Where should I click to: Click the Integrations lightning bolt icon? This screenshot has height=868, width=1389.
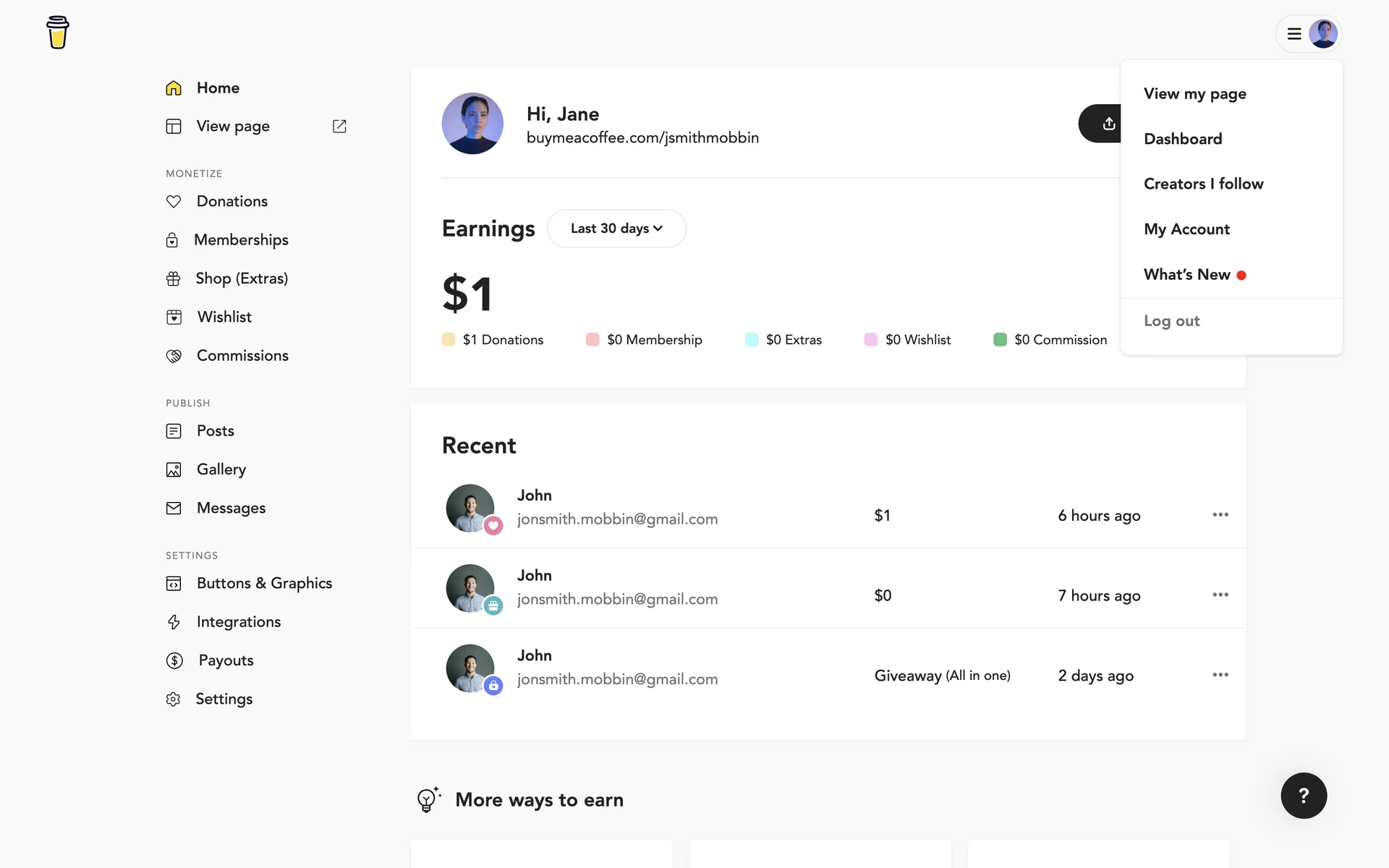coord(174,622)
